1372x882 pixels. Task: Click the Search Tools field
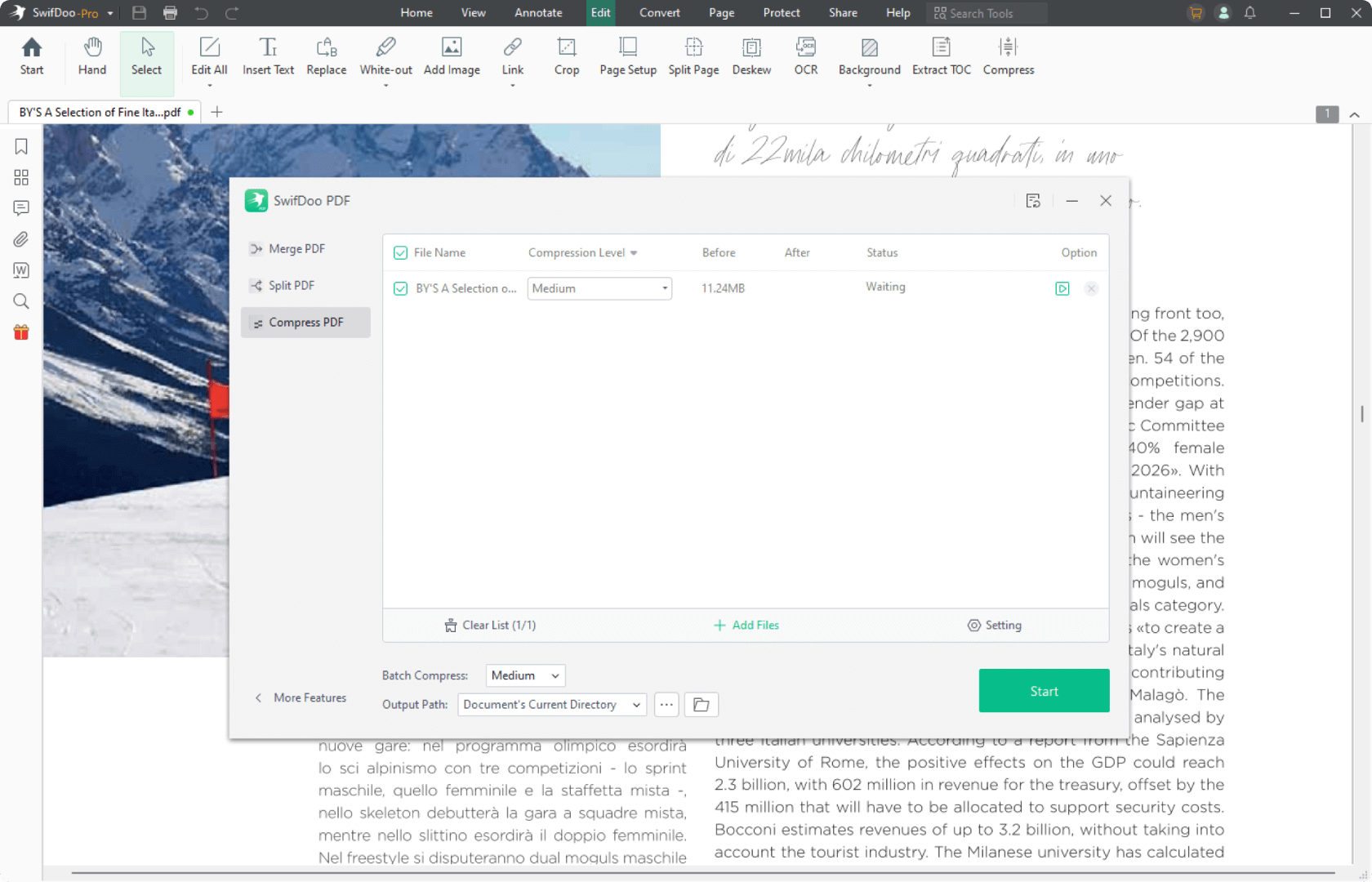pos(987,13)
